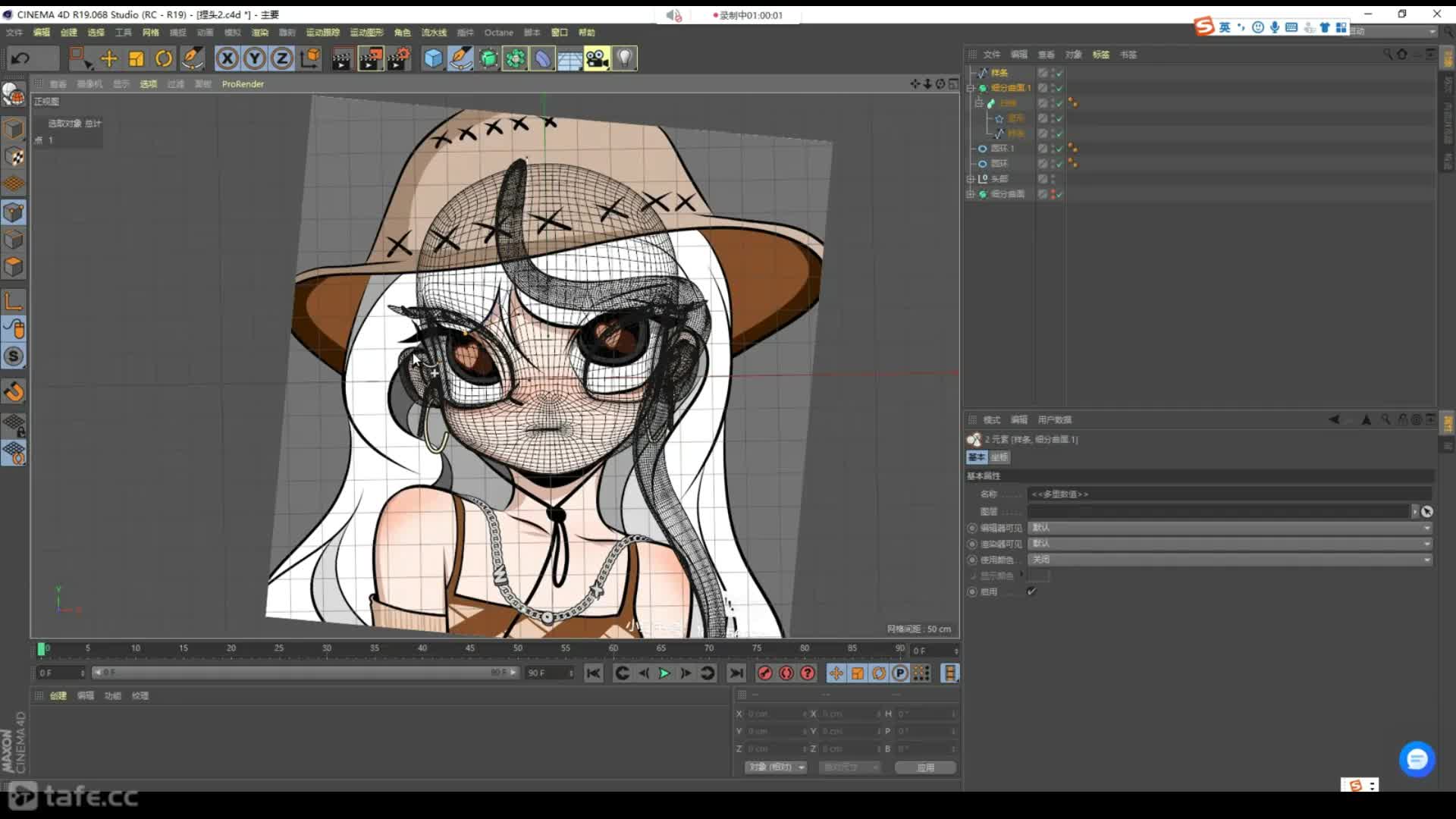Click the Autokeying button

click(786, 673)
